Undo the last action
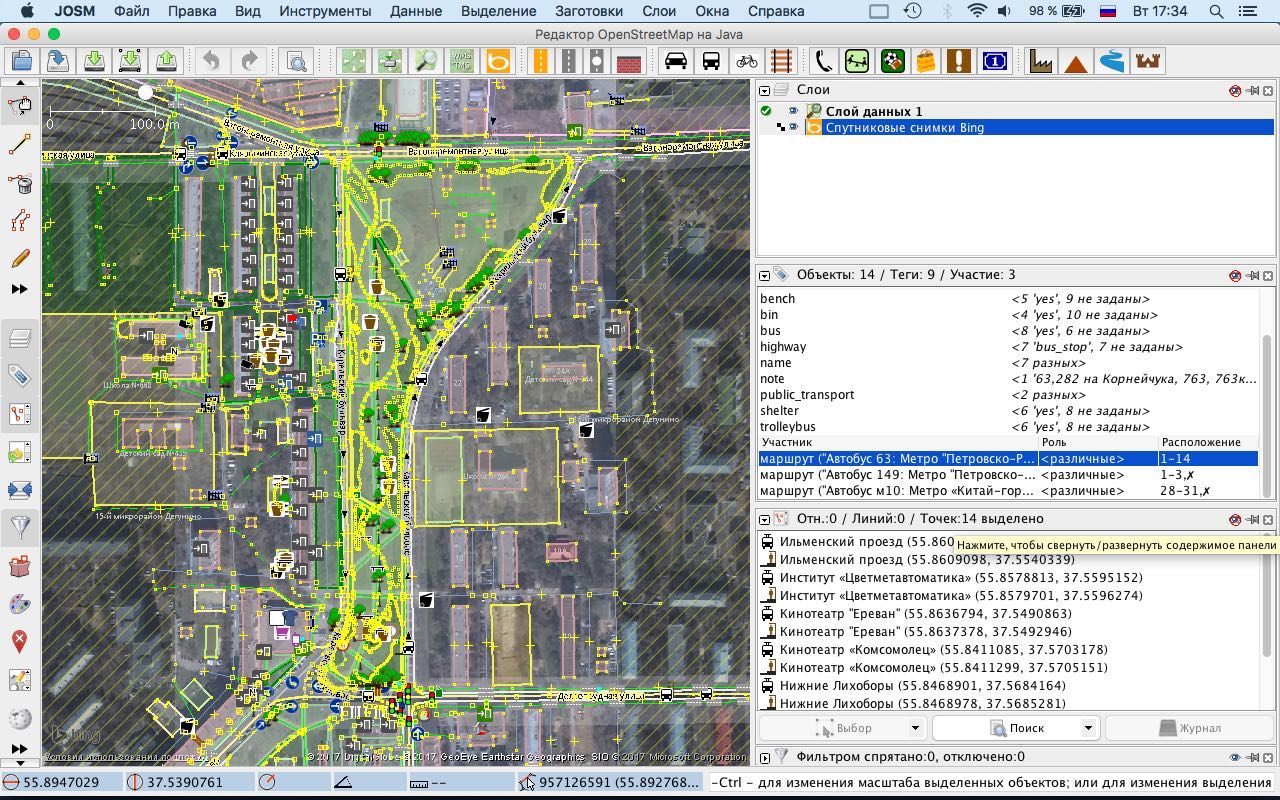 [x=211, y=61]
